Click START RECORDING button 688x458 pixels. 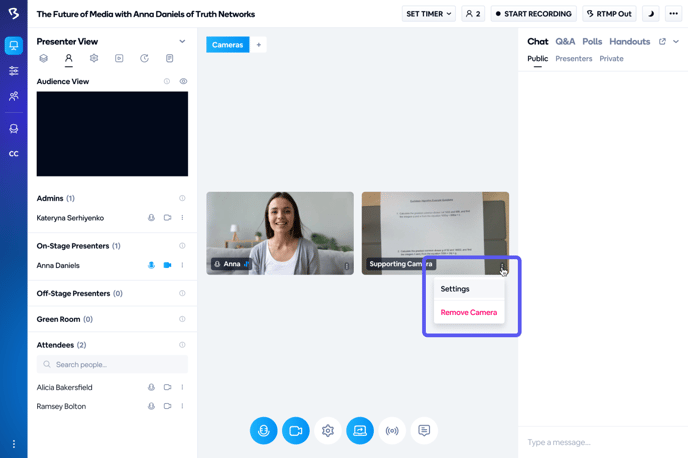coord(534,14)
